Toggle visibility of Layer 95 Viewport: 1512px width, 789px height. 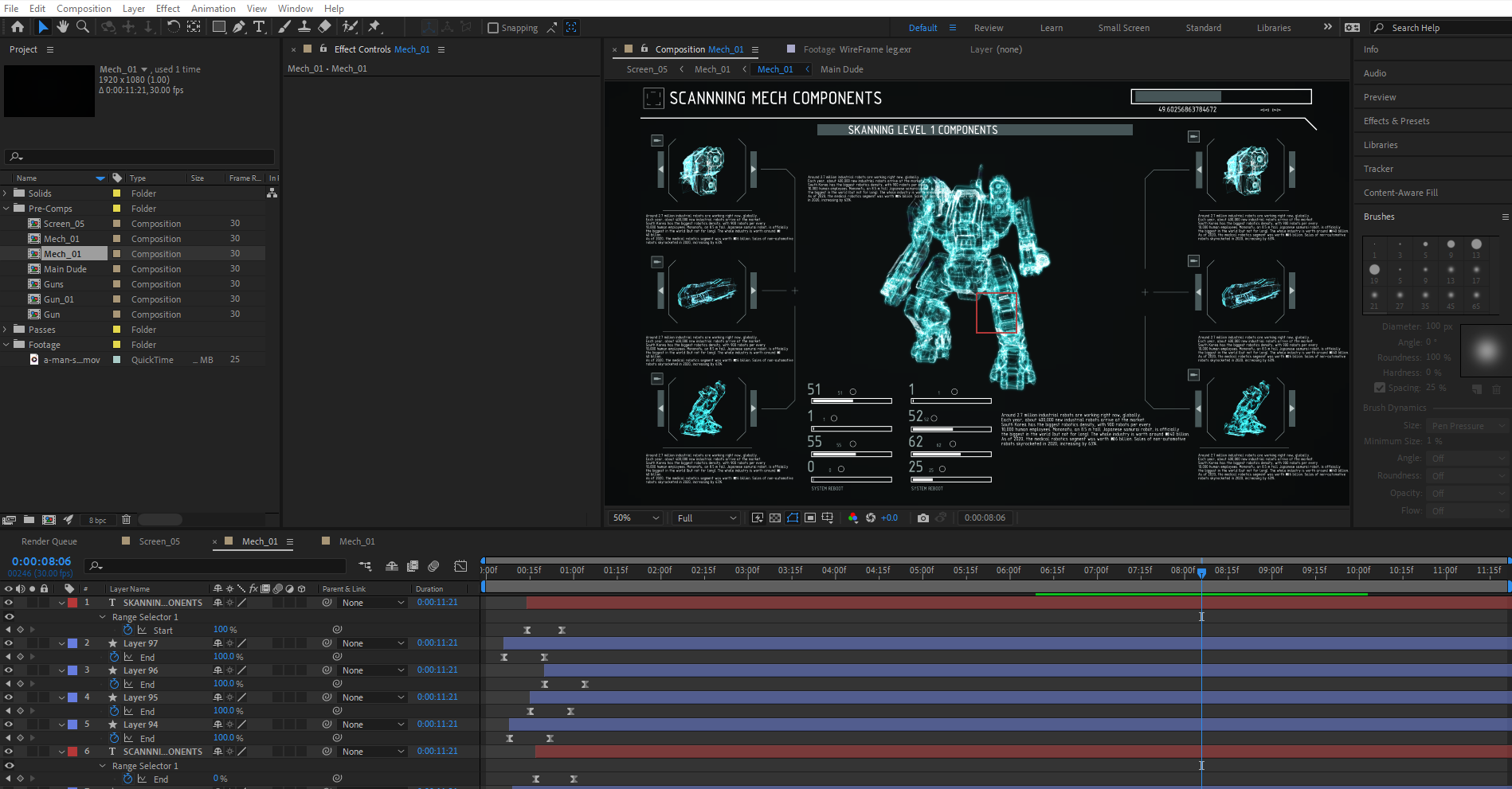(9, 697)
